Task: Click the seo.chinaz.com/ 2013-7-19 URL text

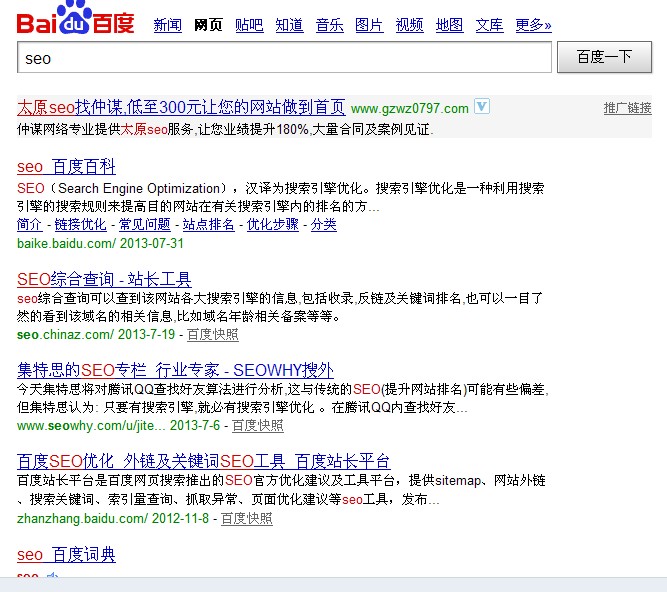Action: 96,335
